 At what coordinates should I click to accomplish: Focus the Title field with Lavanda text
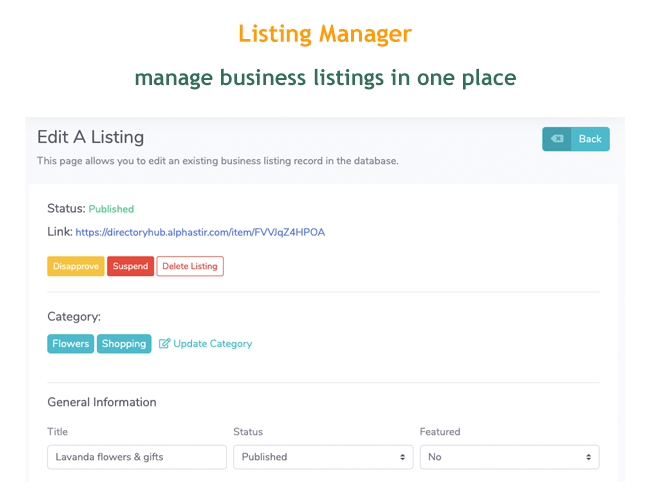click(x=136, y=457)
